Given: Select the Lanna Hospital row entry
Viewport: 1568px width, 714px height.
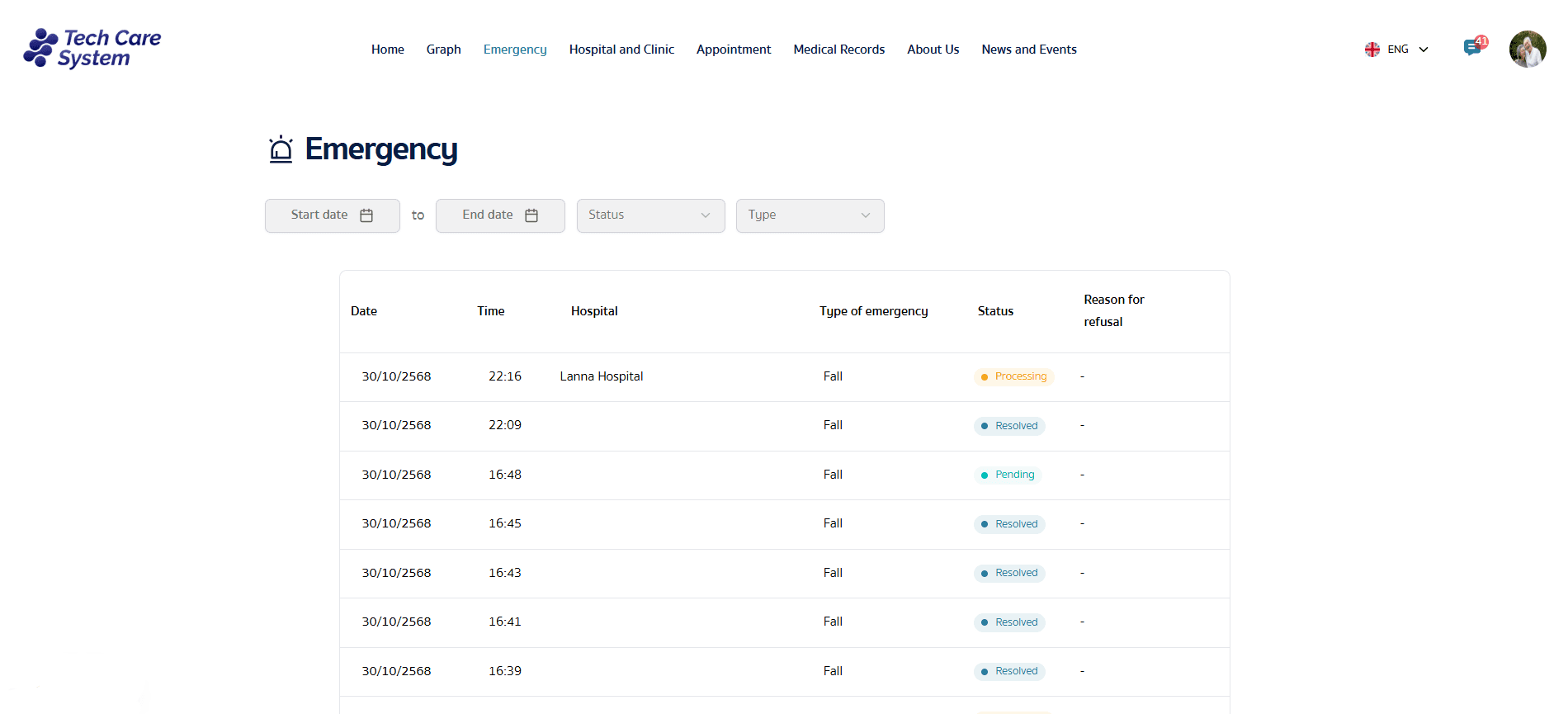Looking at the screenshot, I should point(601,376).
